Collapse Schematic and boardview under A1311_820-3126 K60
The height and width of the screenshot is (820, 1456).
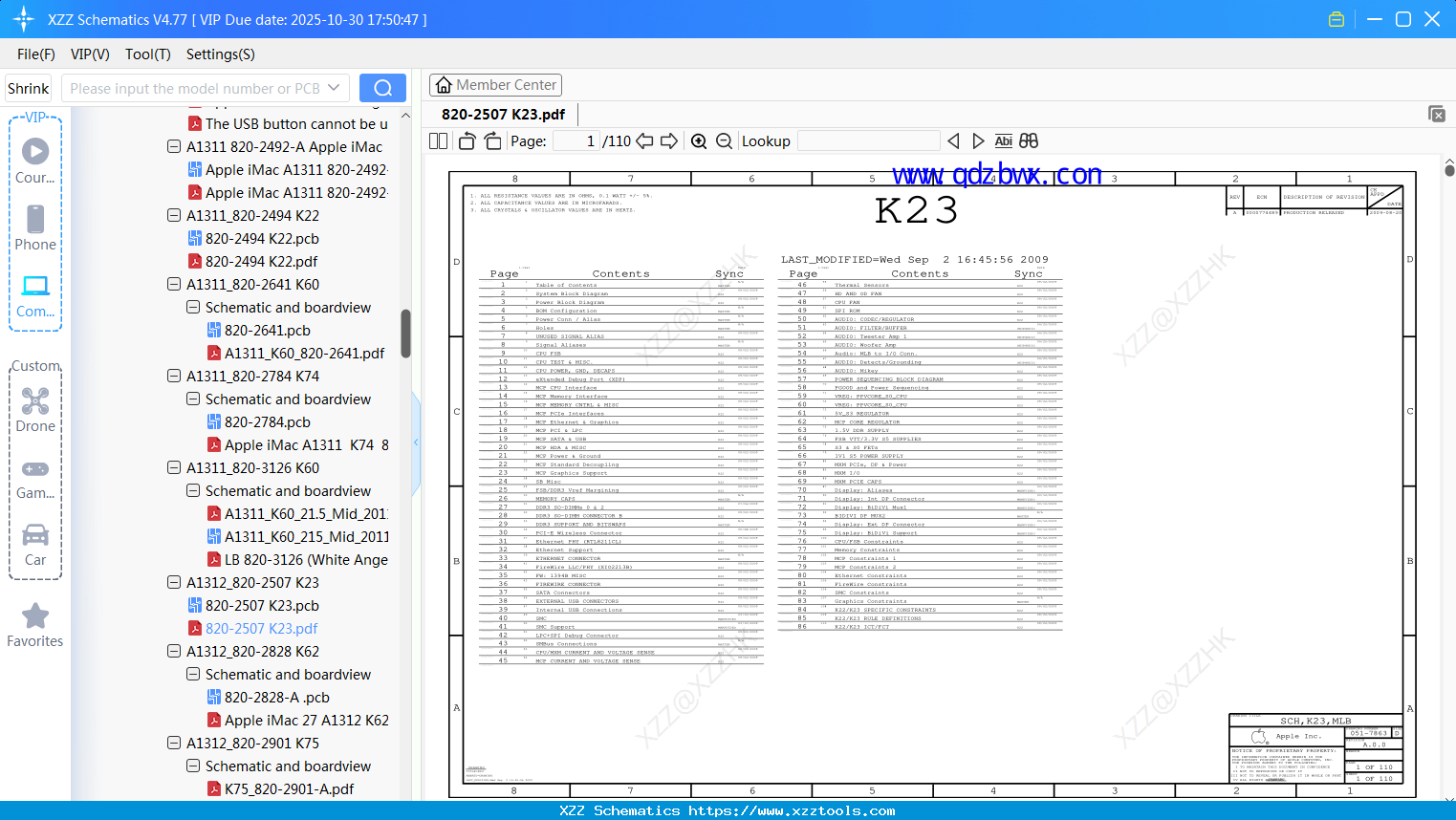pos(193,491)
